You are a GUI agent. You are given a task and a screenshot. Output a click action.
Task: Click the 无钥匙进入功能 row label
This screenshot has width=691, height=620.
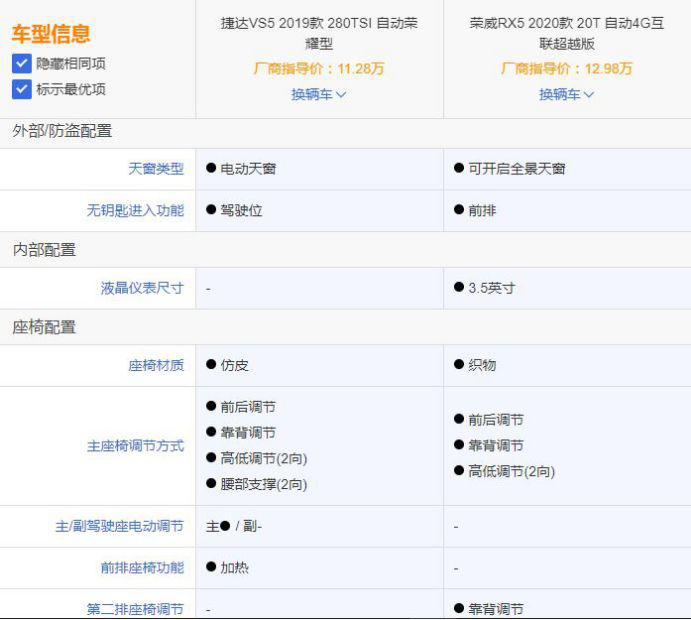(135, 211)
